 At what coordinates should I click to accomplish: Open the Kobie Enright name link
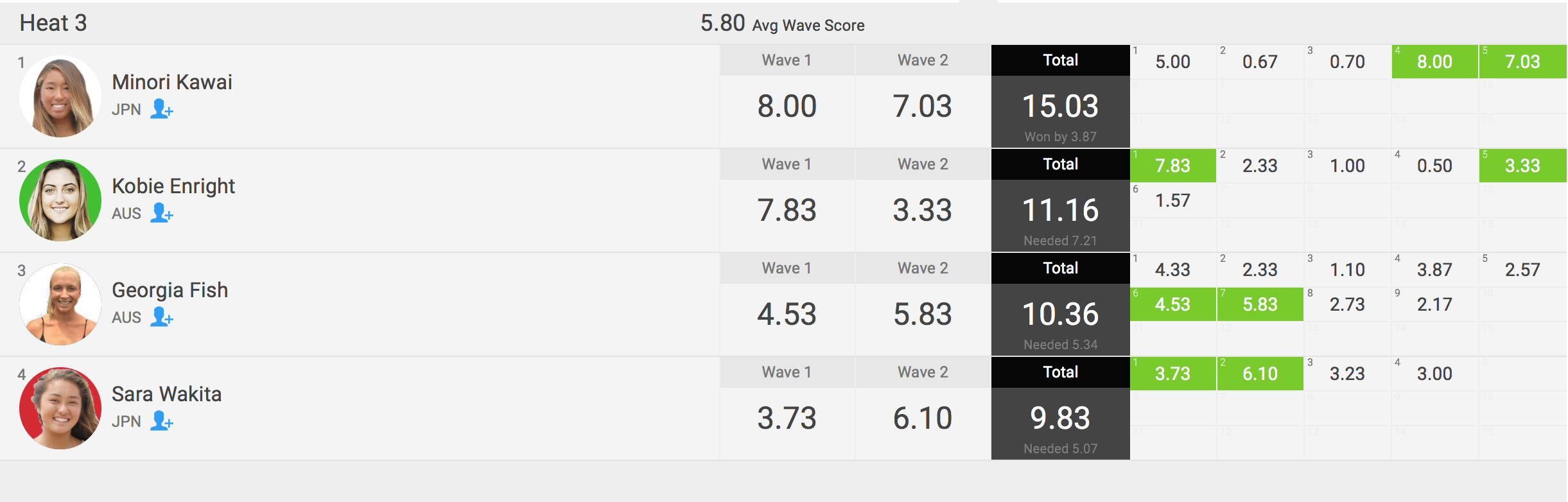173,186
